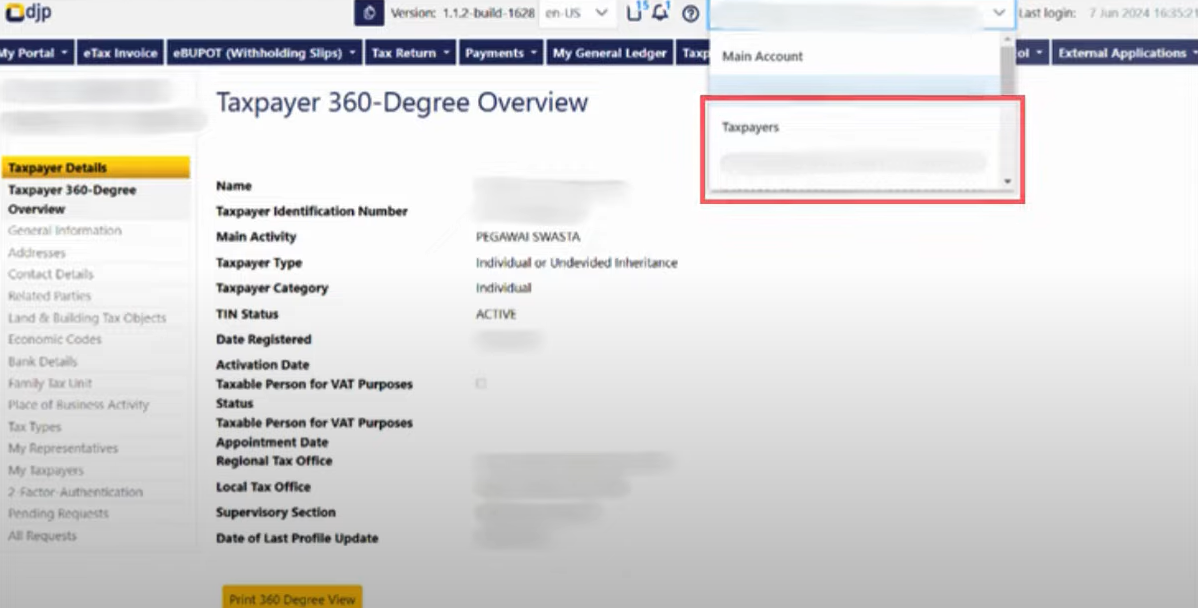Click the Taxpayers heading in dropdown
This screenshot has height=608, width=1198.
(x=750, y=128)
